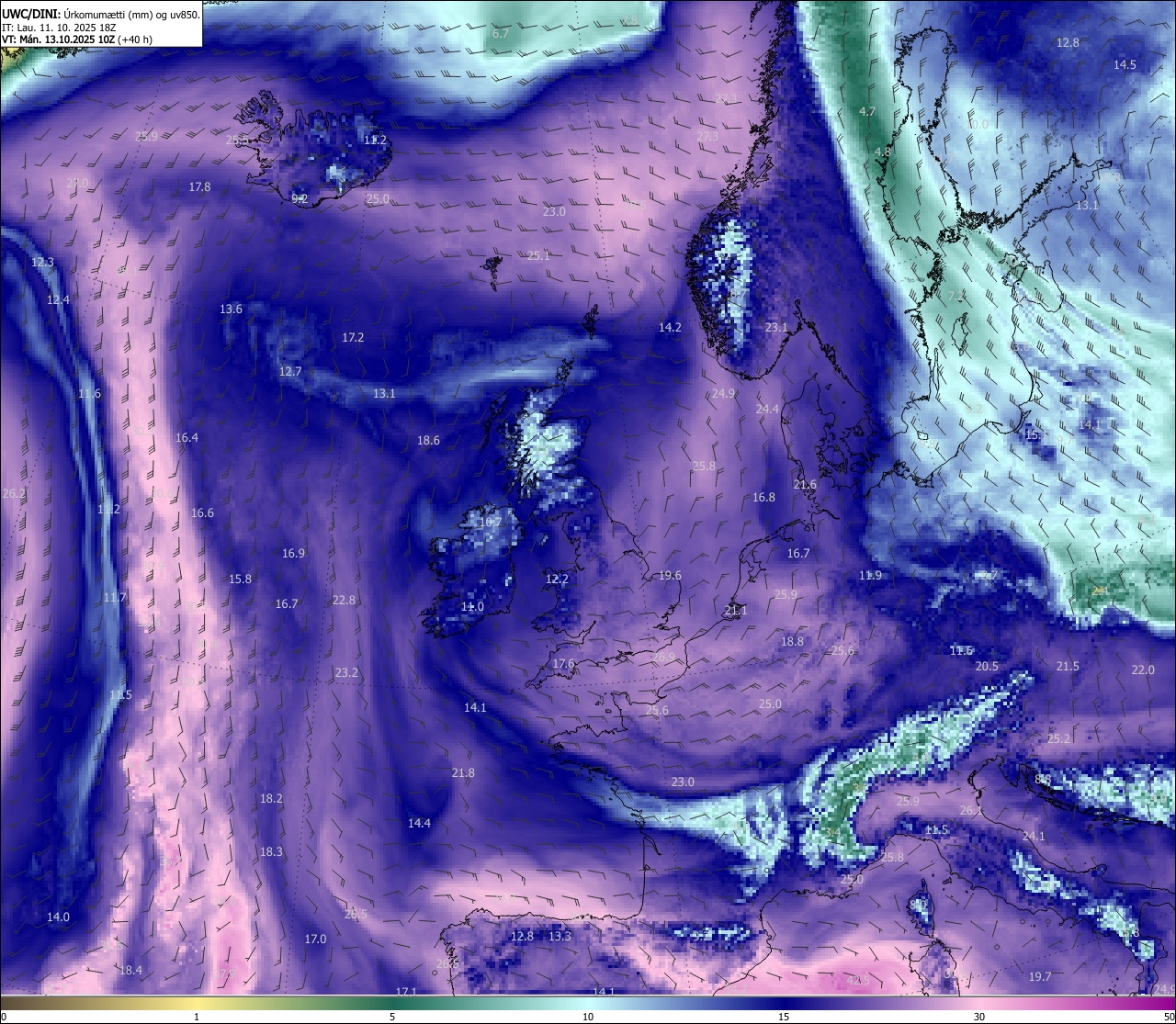Click the value 18.6 northwest of Ireland
1176x1024 pixels.
pyautogui.click(x=428, y=440)
